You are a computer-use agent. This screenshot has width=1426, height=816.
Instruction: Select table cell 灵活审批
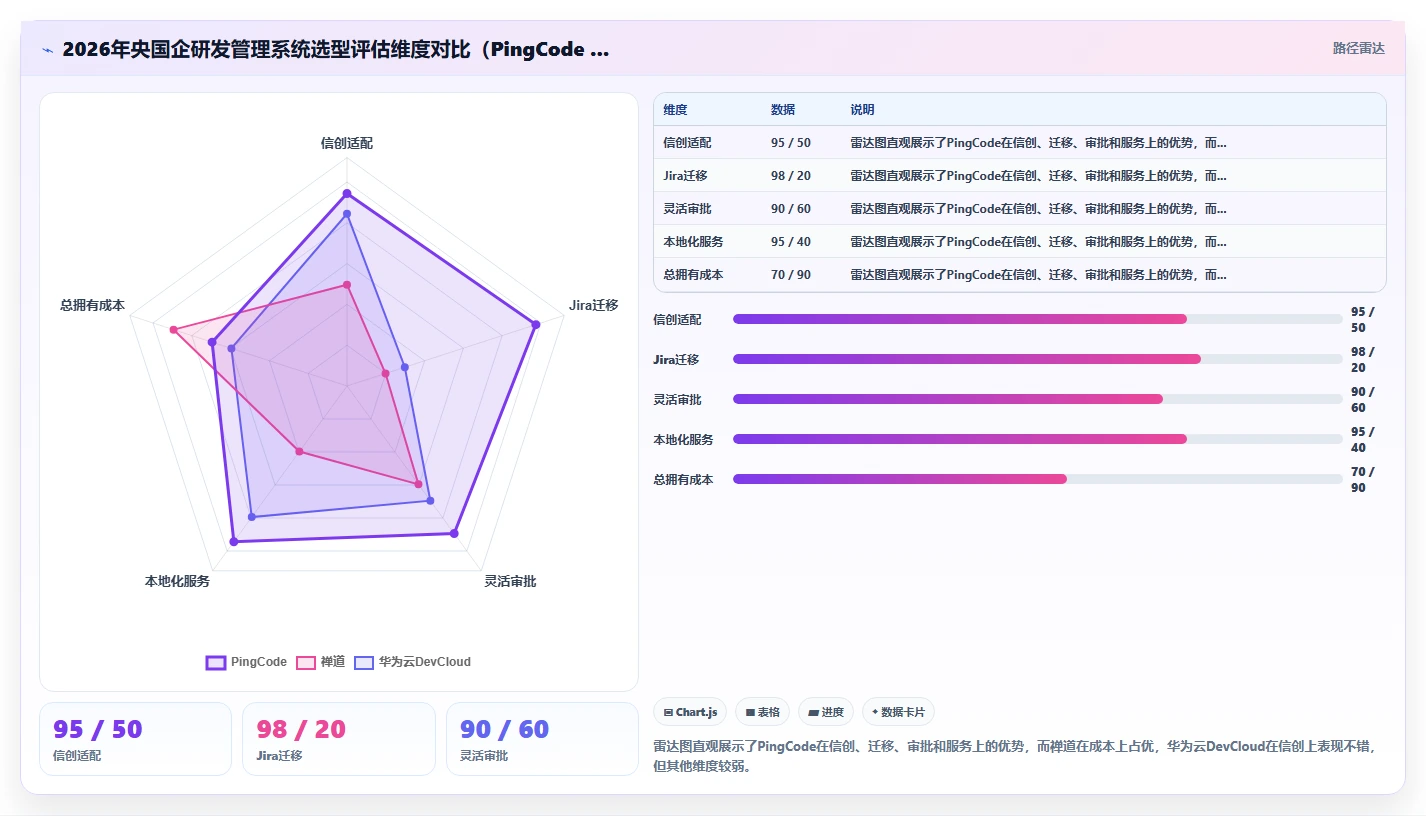pos(687,209)
